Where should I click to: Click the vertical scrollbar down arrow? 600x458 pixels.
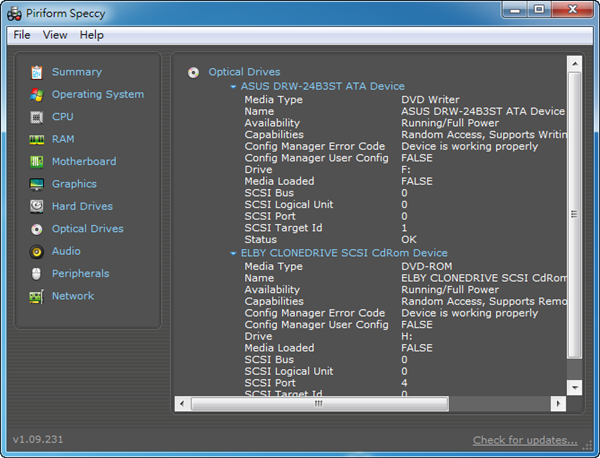coord(574,386)
